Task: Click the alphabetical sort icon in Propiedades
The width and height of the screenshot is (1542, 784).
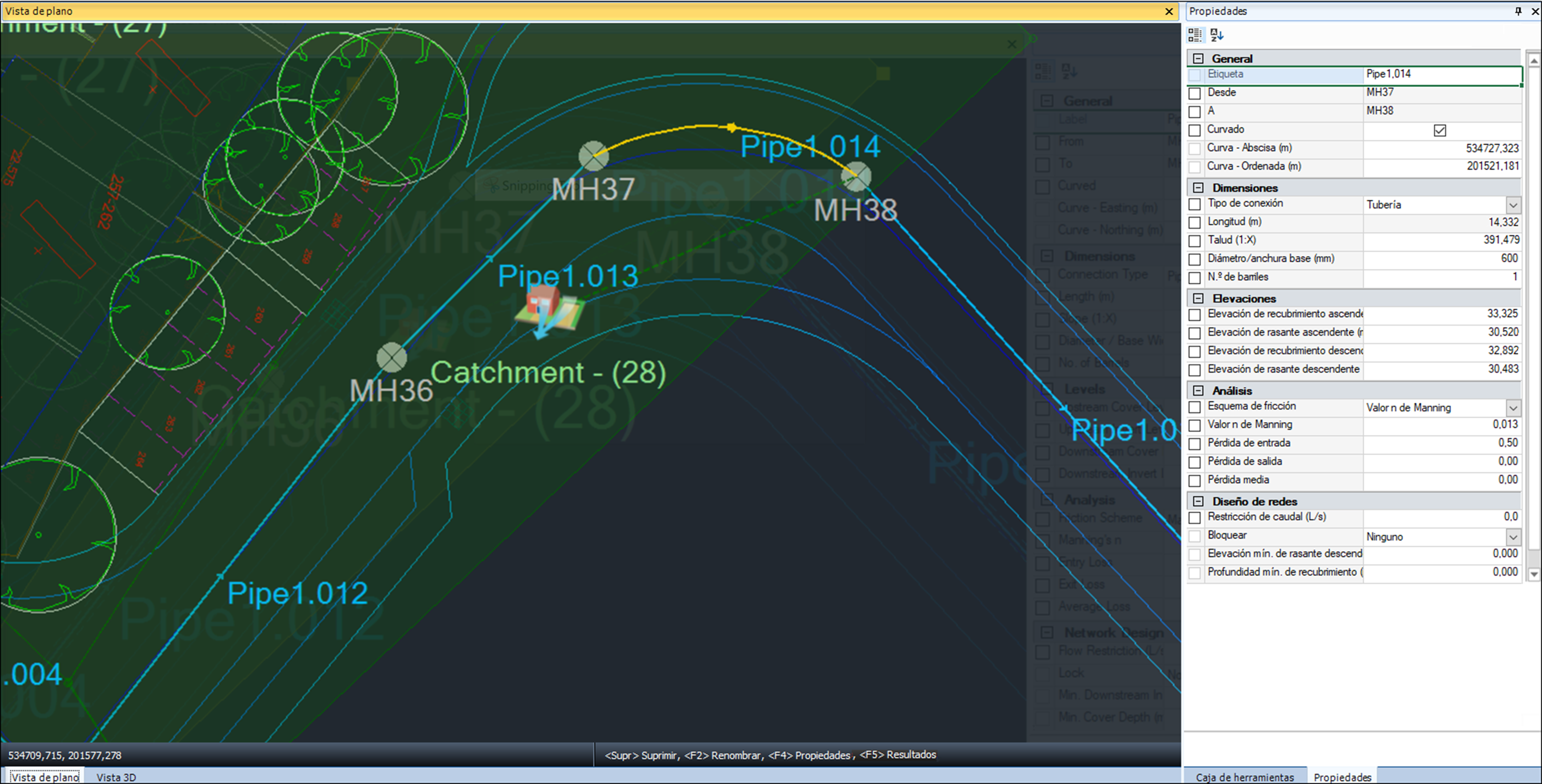Action: point(1217,35)
